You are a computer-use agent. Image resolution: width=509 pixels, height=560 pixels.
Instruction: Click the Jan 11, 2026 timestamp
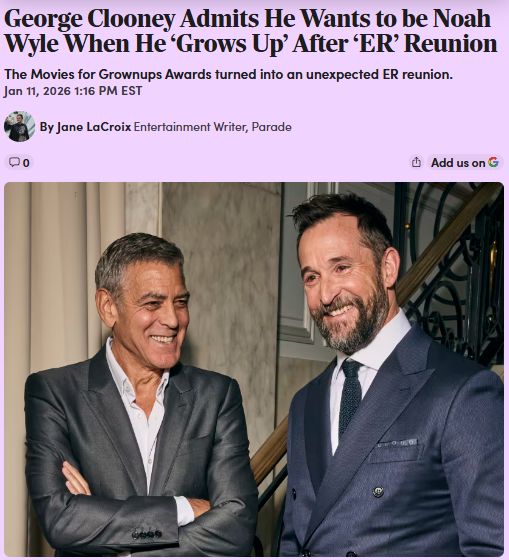pos(73,91)
